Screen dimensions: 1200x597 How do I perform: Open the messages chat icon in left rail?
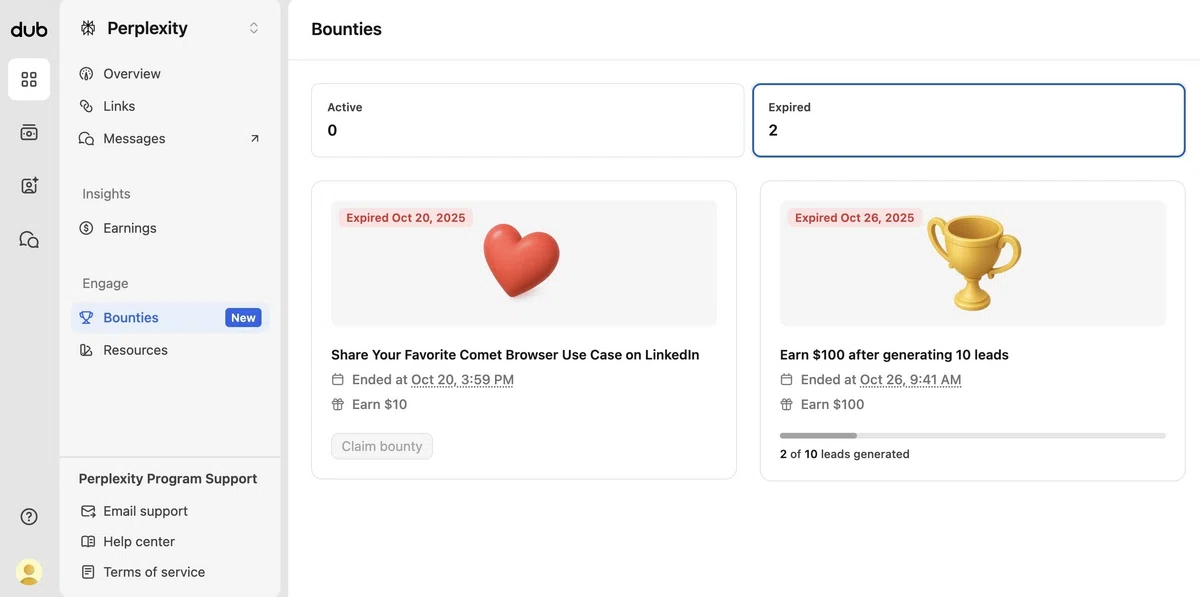tap(29, 239)
